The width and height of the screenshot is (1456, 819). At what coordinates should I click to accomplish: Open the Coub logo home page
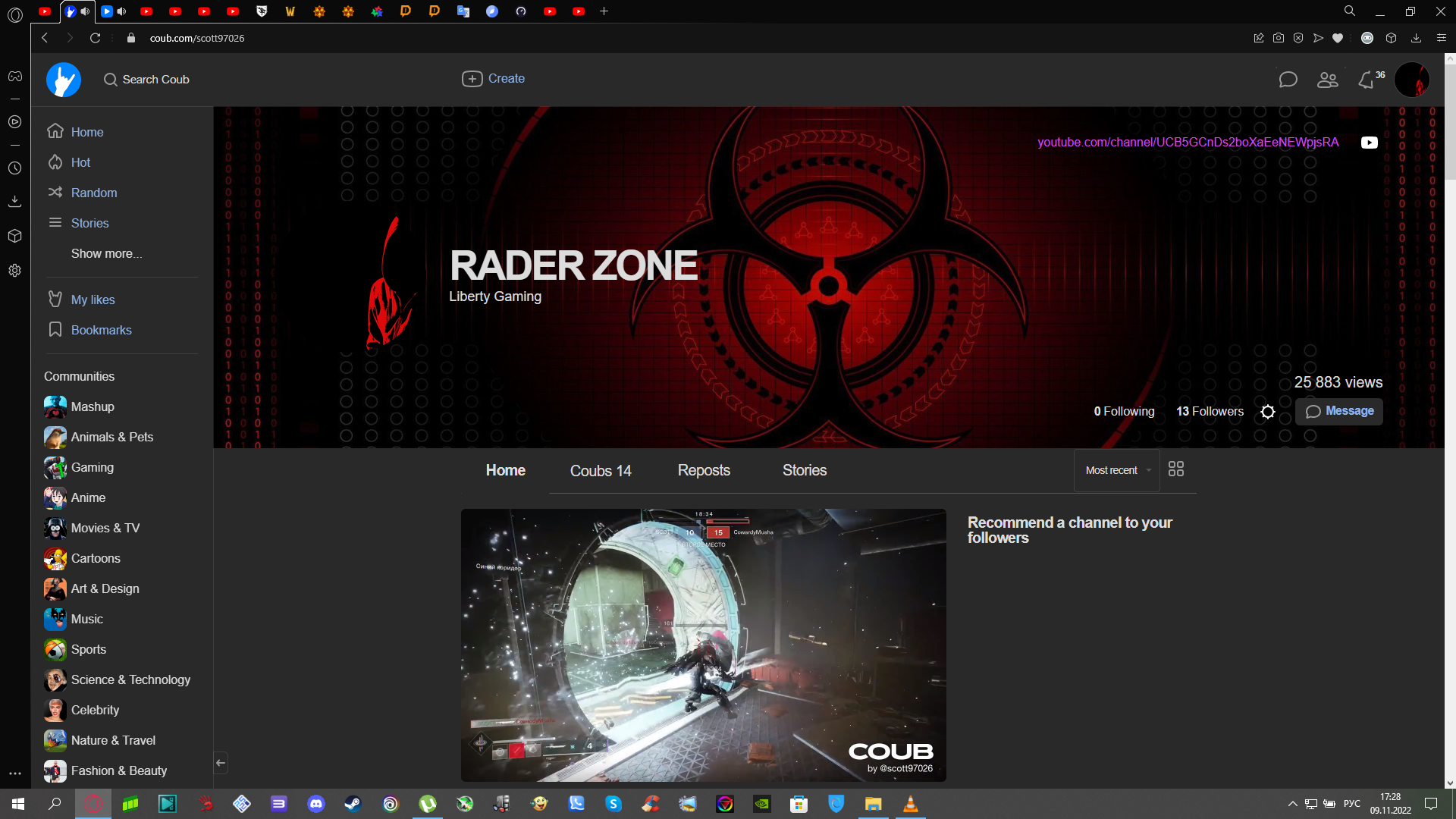pos(64,80)
